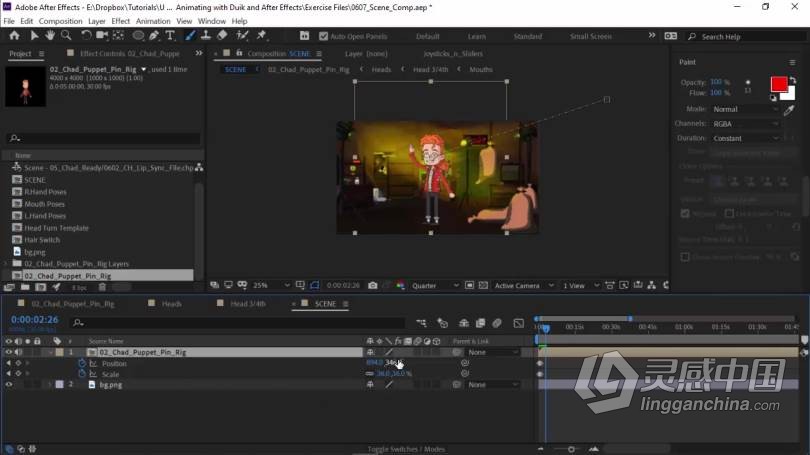The image size is (810, 455).
Task: Open the File menu
Action: (9, 21)
